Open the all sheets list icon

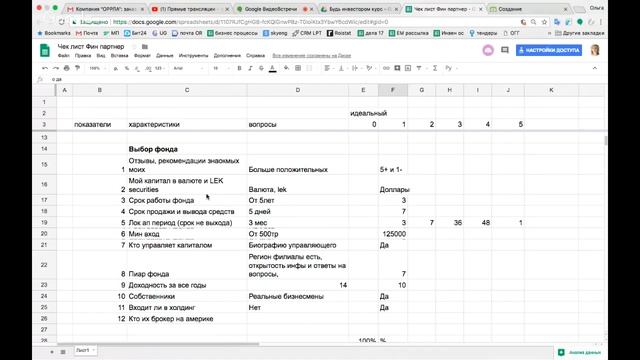pos(63,351)
